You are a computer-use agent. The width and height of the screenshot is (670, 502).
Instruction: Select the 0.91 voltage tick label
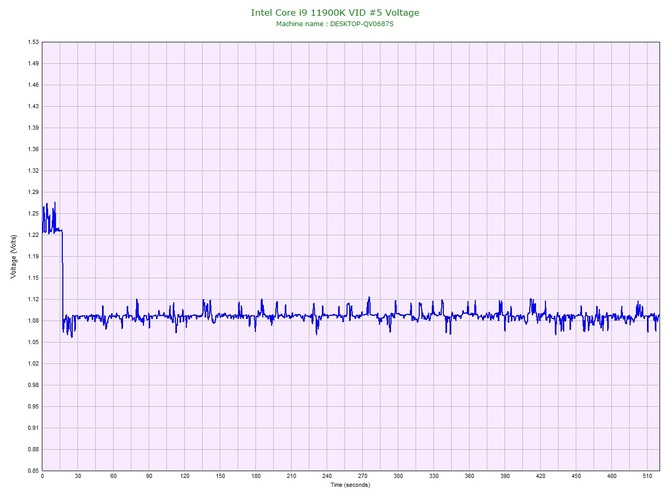pyautogui.click(x=33, y=428)
